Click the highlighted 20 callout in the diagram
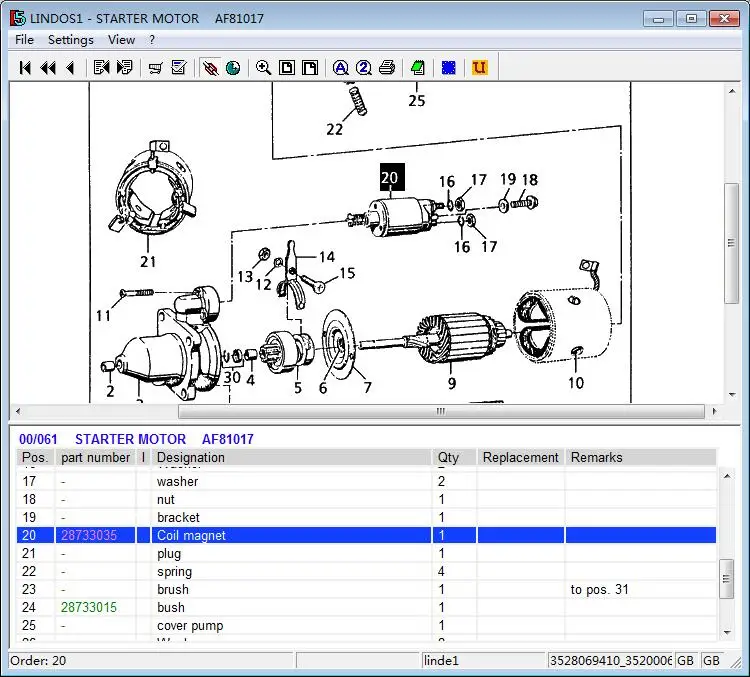The width and height of the screenshot is (750, 677). point(392,177)
